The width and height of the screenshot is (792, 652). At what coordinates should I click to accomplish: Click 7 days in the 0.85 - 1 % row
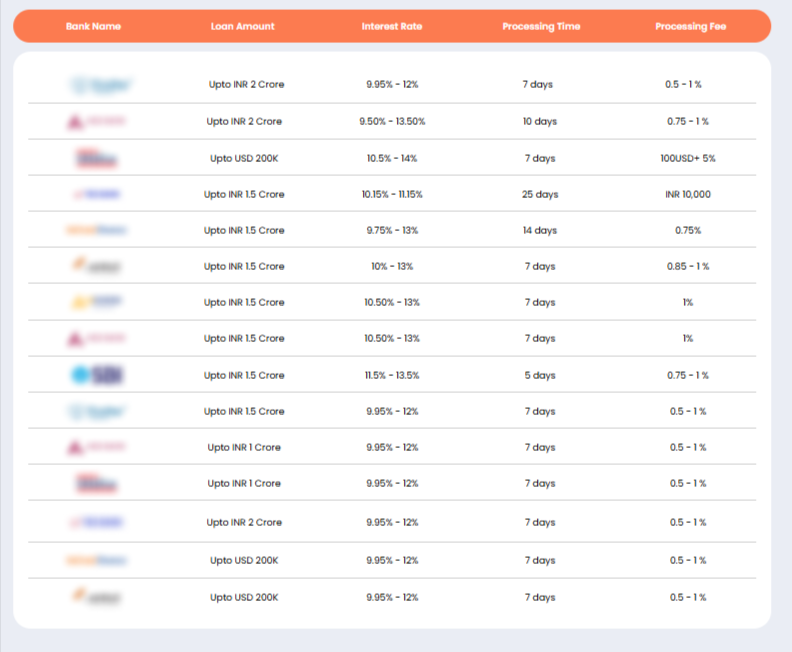coord(539,266)
